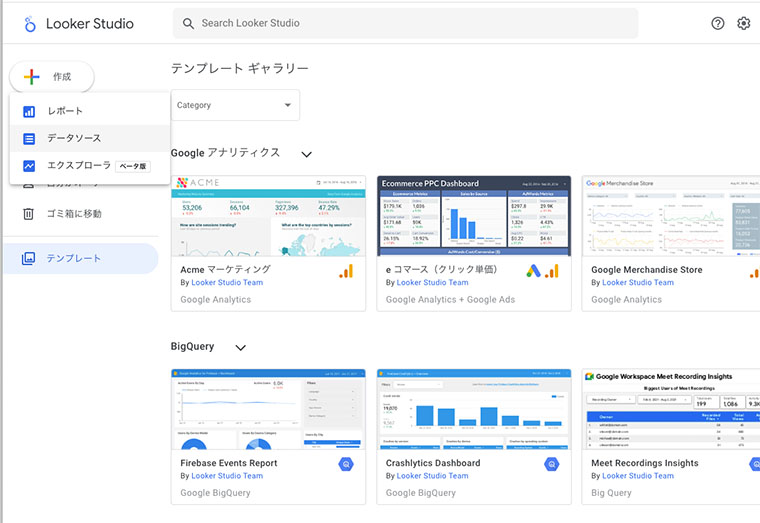Click Looker Studio Team link under e コマース
Screen dimensions: 760x523
tap(432, 283)
